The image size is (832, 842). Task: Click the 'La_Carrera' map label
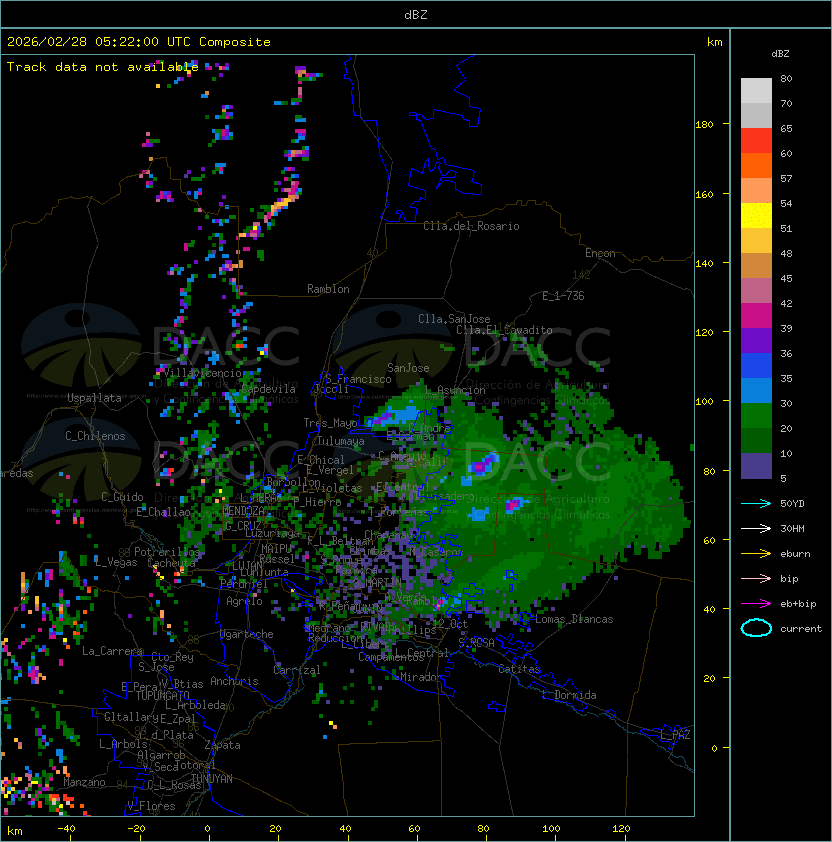pyautogui.click(x=113, y=651)
